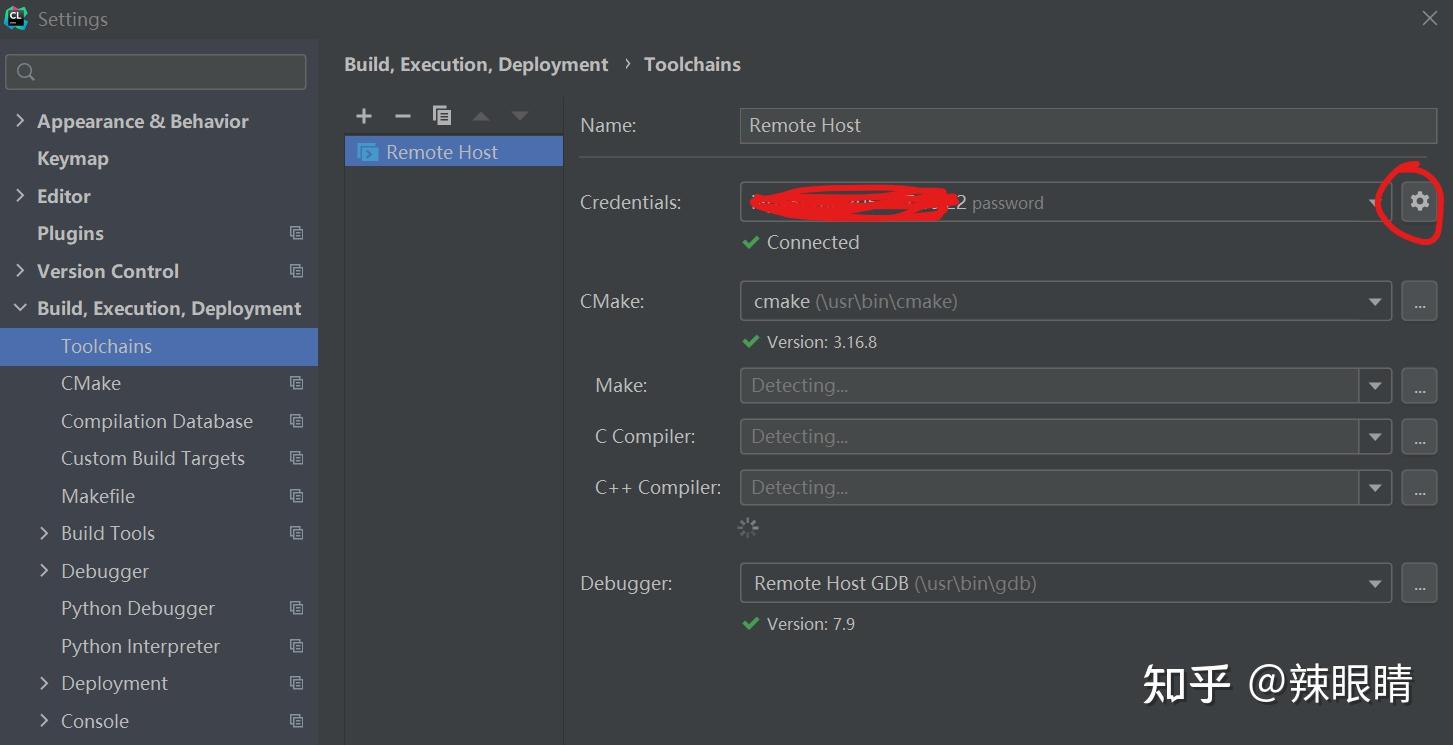
Task: Open the Debugger selection dropdown
Action: pyautogui.click(x=1376, y=582)
